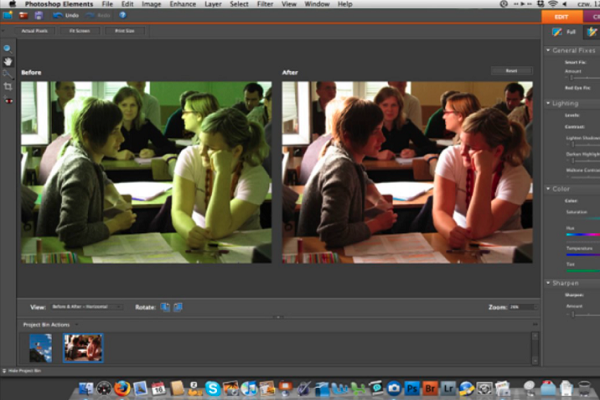Open the Filter menu

(265, 4)
